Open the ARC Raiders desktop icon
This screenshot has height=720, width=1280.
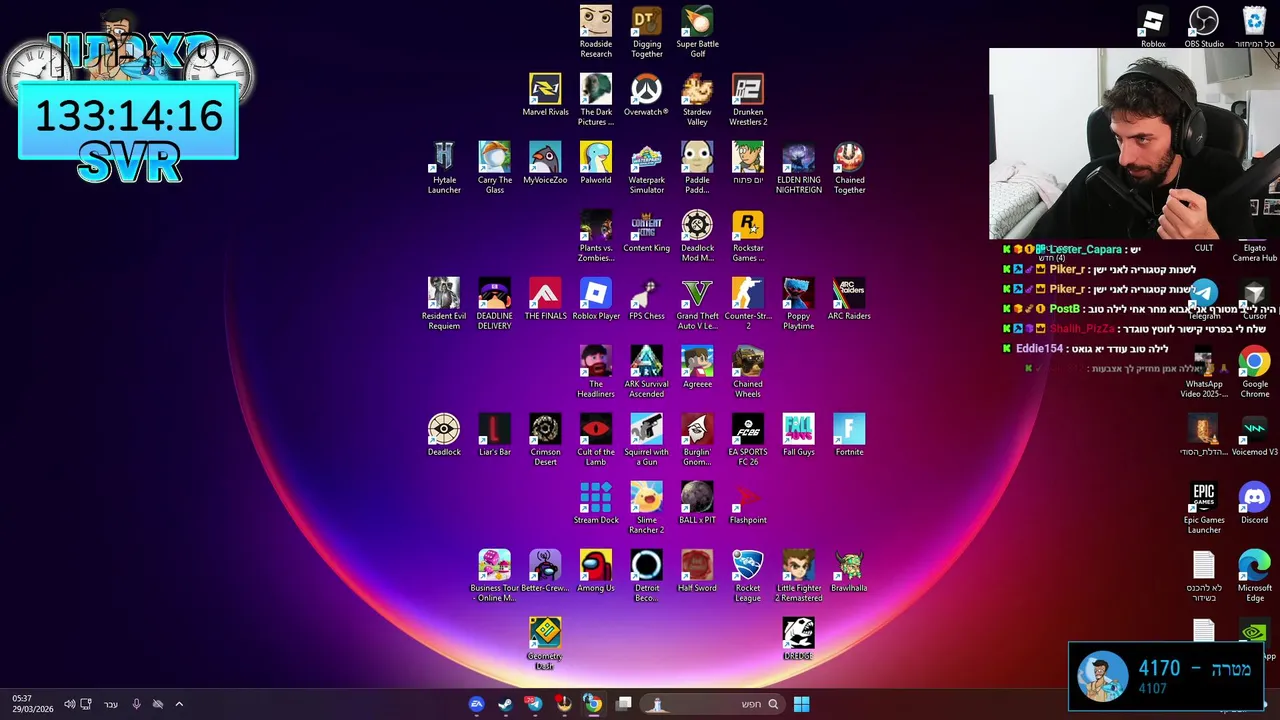(849, 299)
